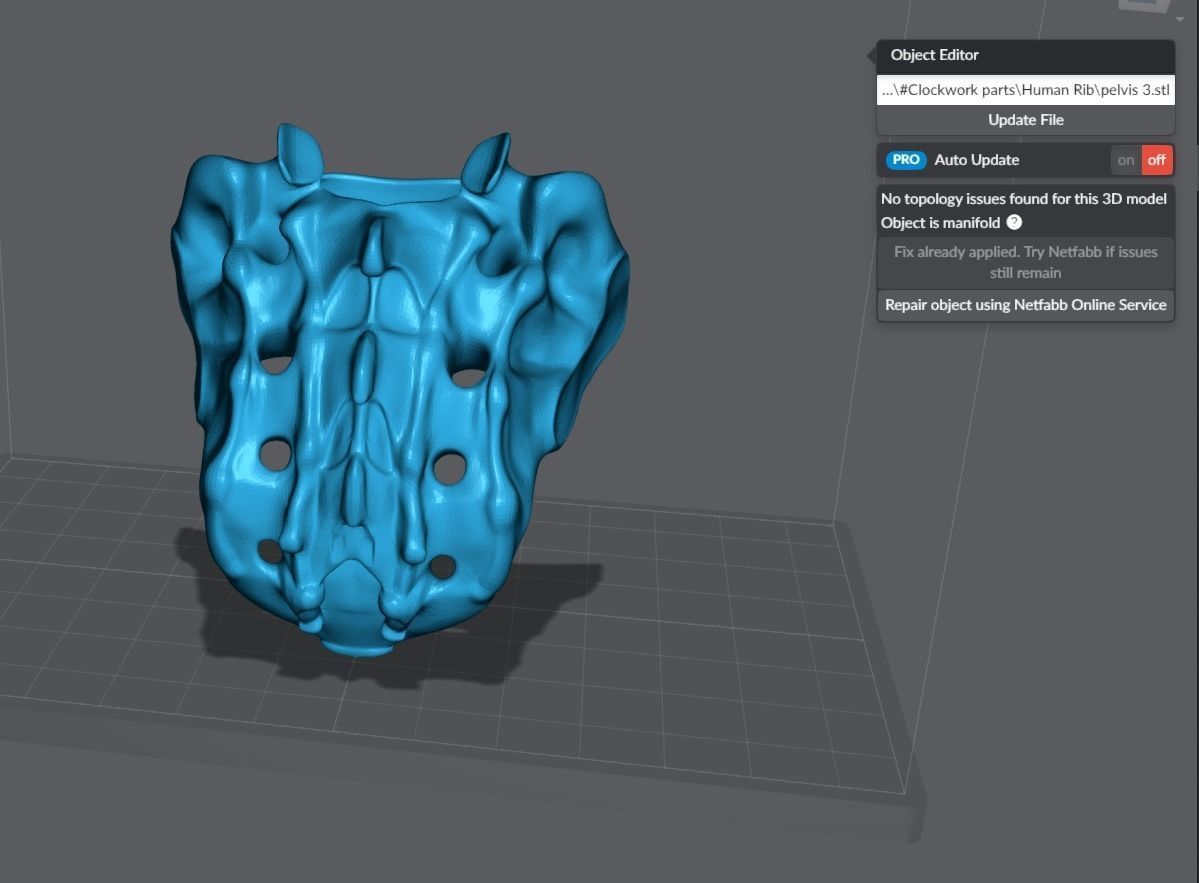Click the Object is manifold label
This screenshot has width=1199, height=883.
941,222
